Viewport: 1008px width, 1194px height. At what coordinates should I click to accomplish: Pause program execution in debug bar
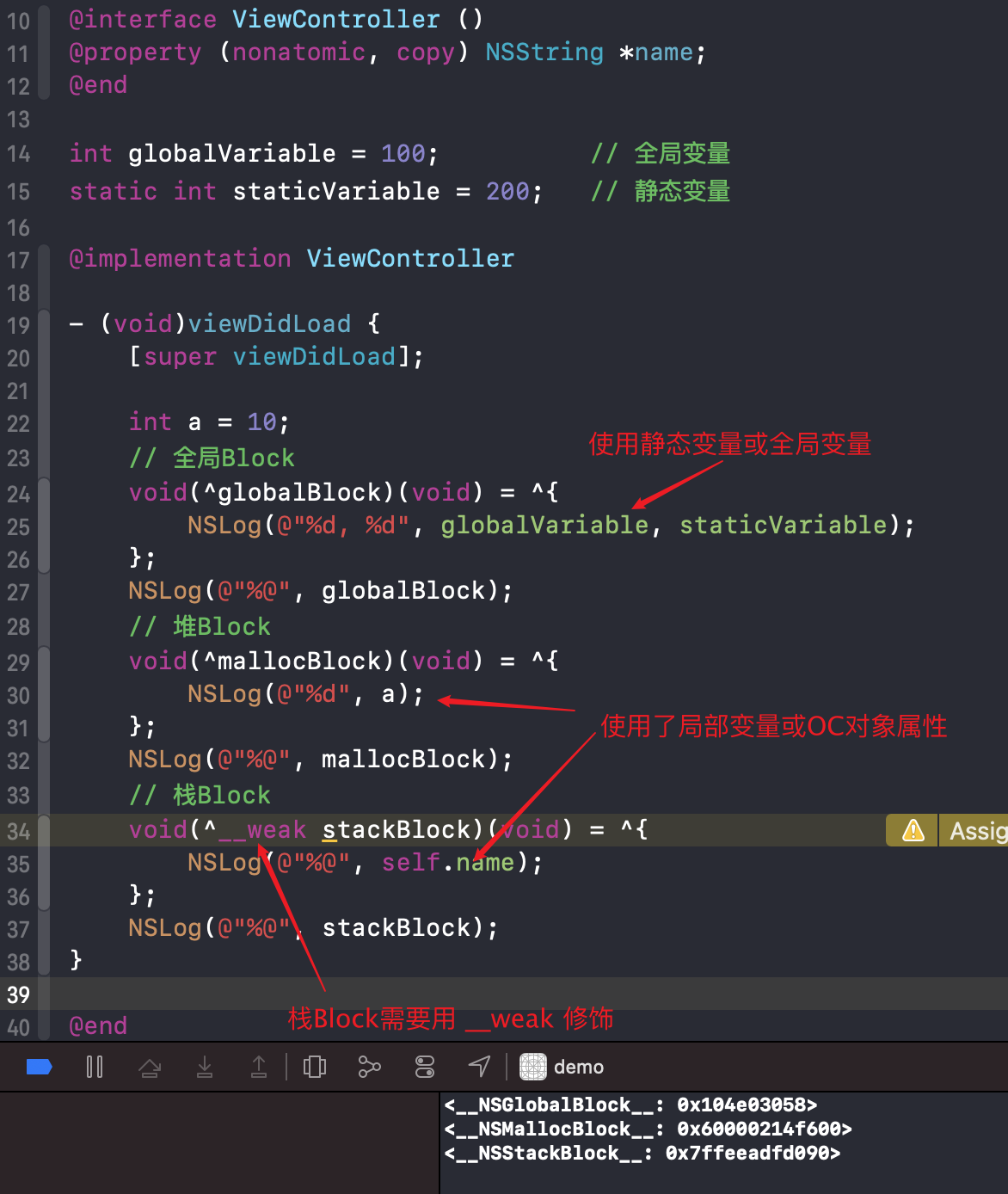(95, 1068)
